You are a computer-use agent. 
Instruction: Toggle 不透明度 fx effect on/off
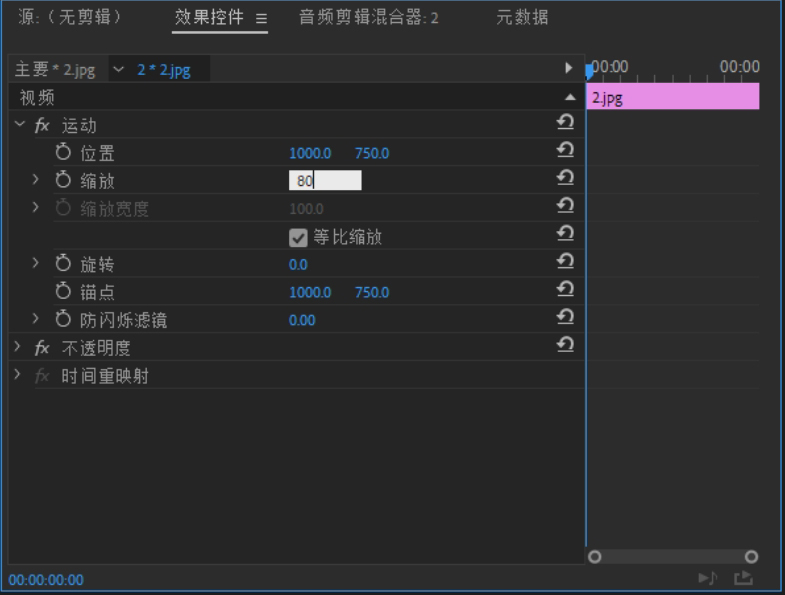[42, 348]
